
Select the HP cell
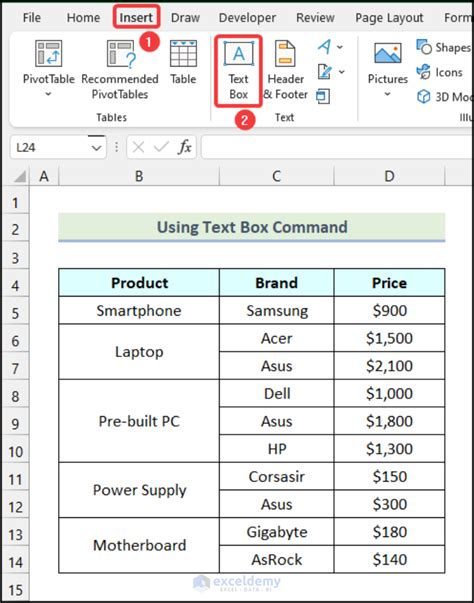tap(277, 449)
